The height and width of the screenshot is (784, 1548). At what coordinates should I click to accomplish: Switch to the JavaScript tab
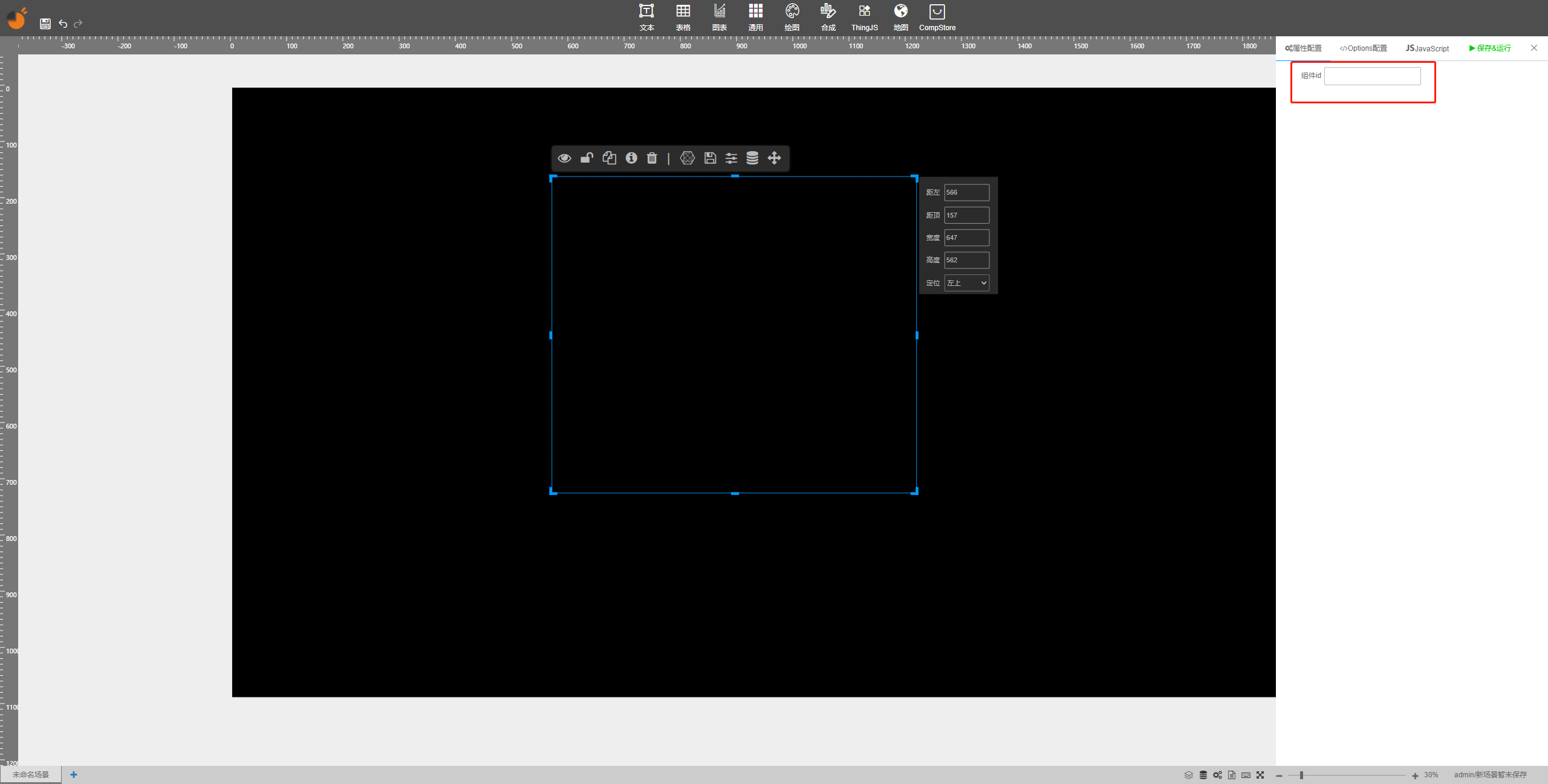point(1427,48)
